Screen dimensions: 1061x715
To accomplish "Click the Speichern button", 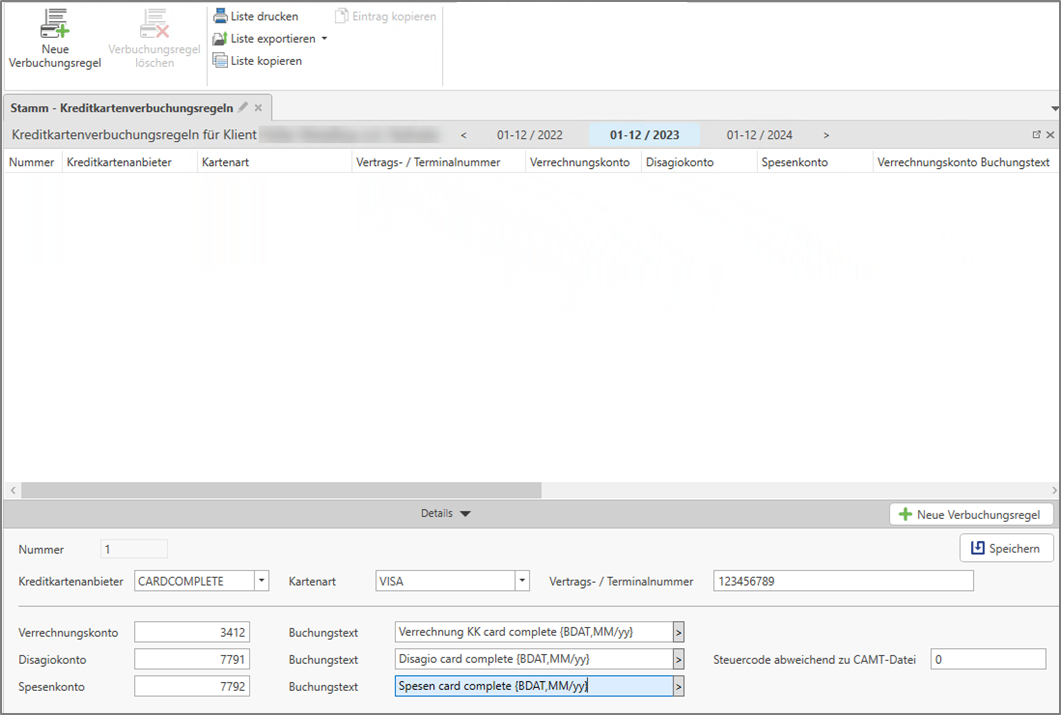I will [1006, 548].
